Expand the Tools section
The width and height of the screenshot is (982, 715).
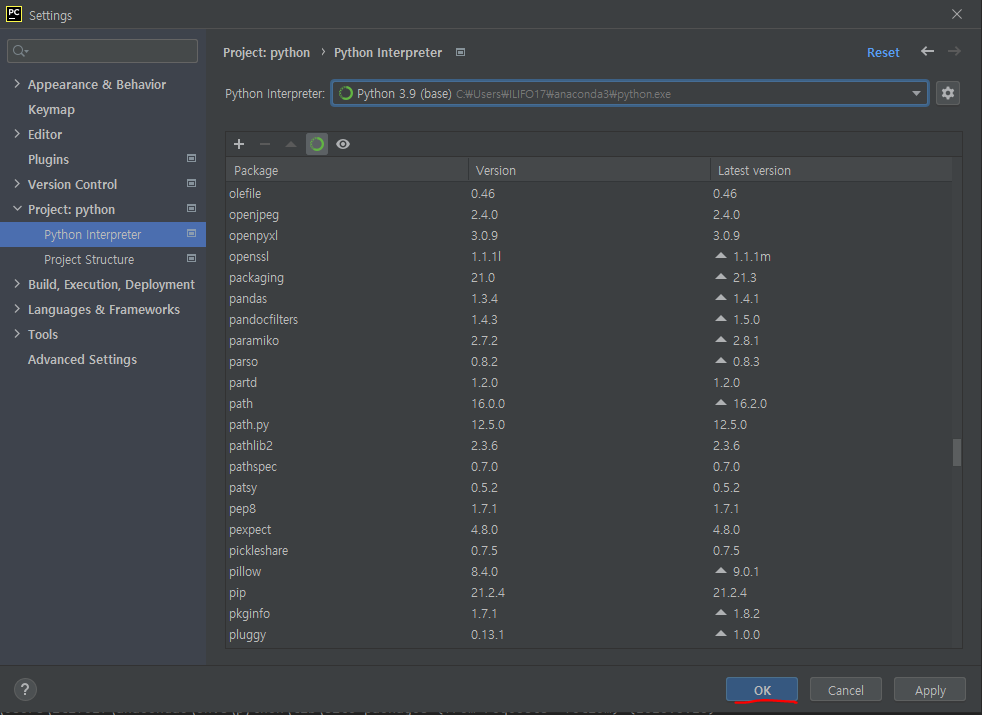point(17,334)
